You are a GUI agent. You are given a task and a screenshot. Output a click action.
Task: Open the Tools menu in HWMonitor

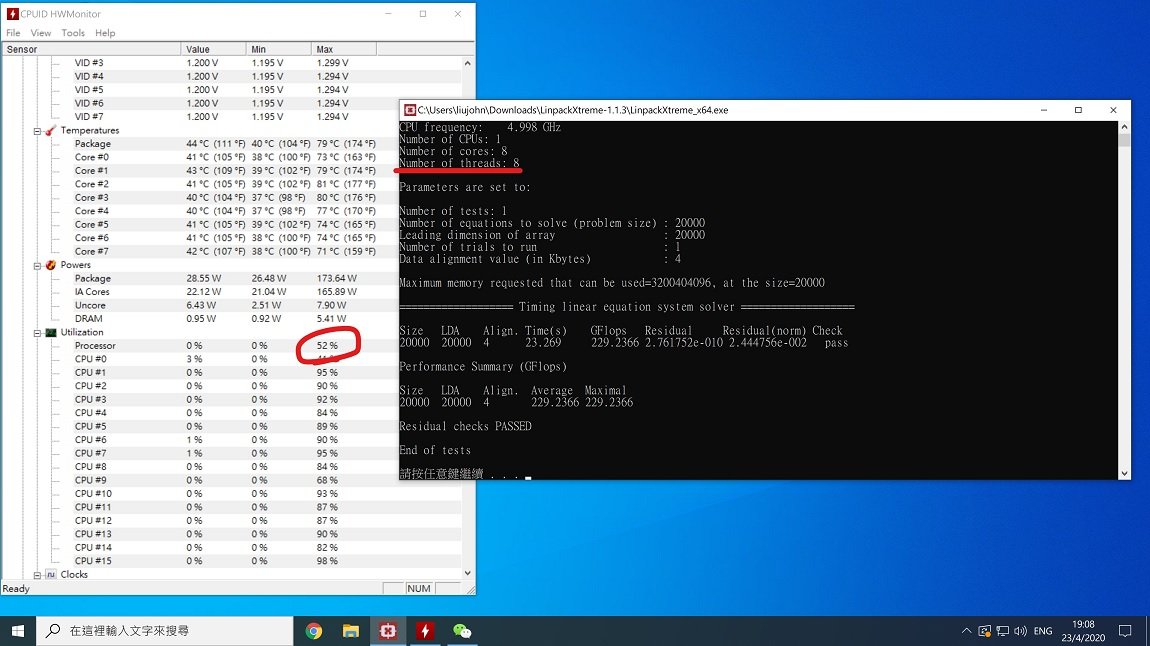[x=73, y=33]
